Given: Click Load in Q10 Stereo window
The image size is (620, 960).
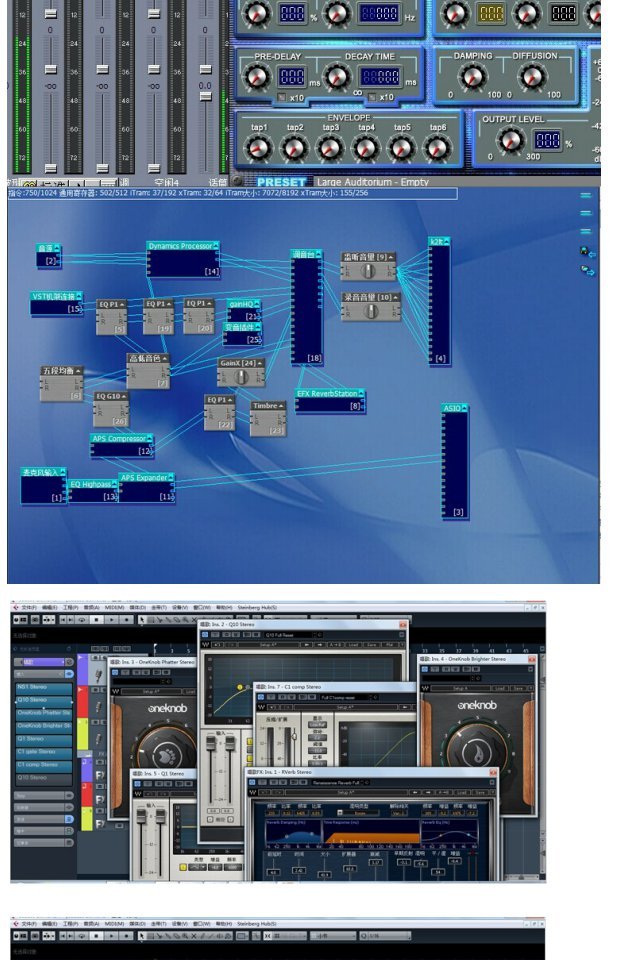Looking at the screenshot, I should (354, 645).
